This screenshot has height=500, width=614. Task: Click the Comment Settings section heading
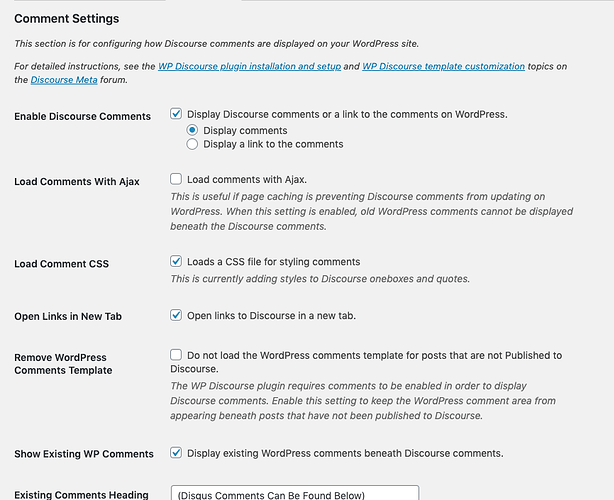[67, 18]
